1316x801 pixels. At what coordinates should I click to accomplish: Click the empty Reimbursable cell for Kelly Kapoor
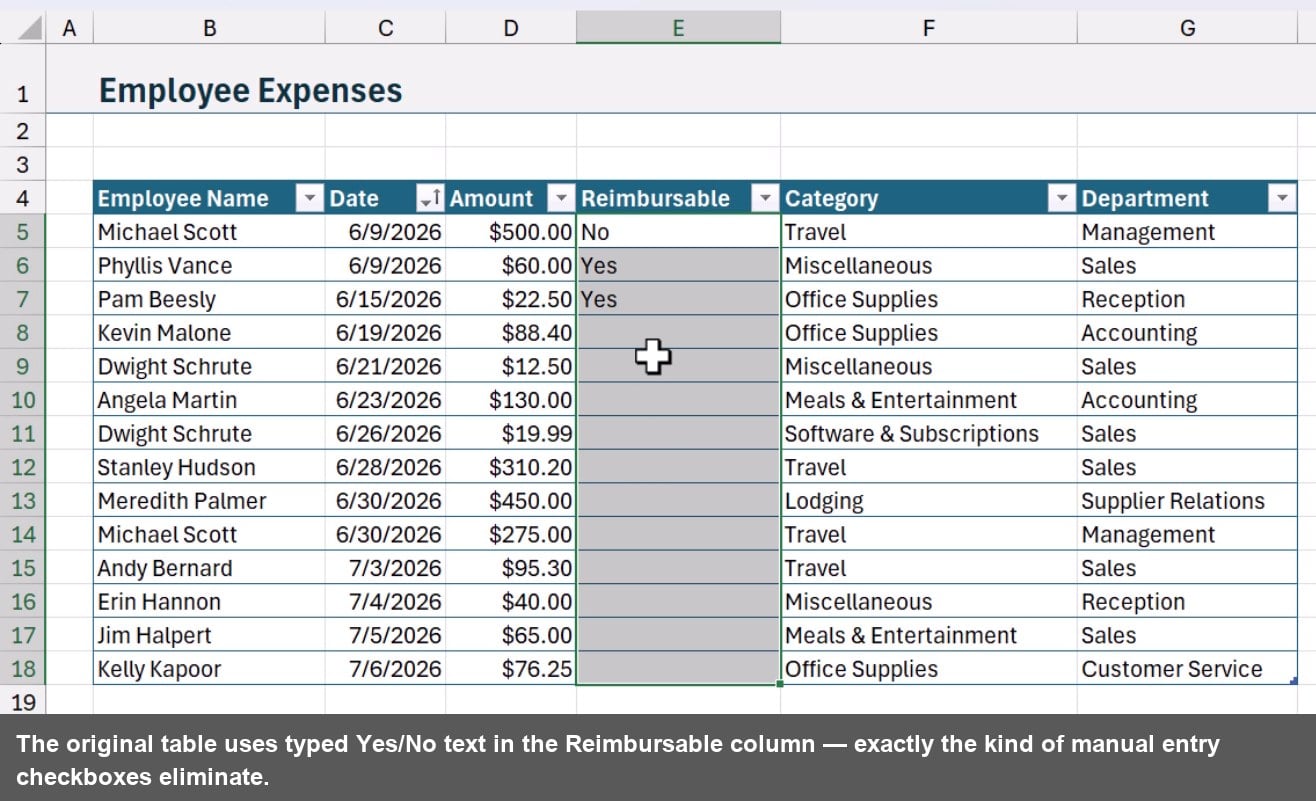[678, 669]
